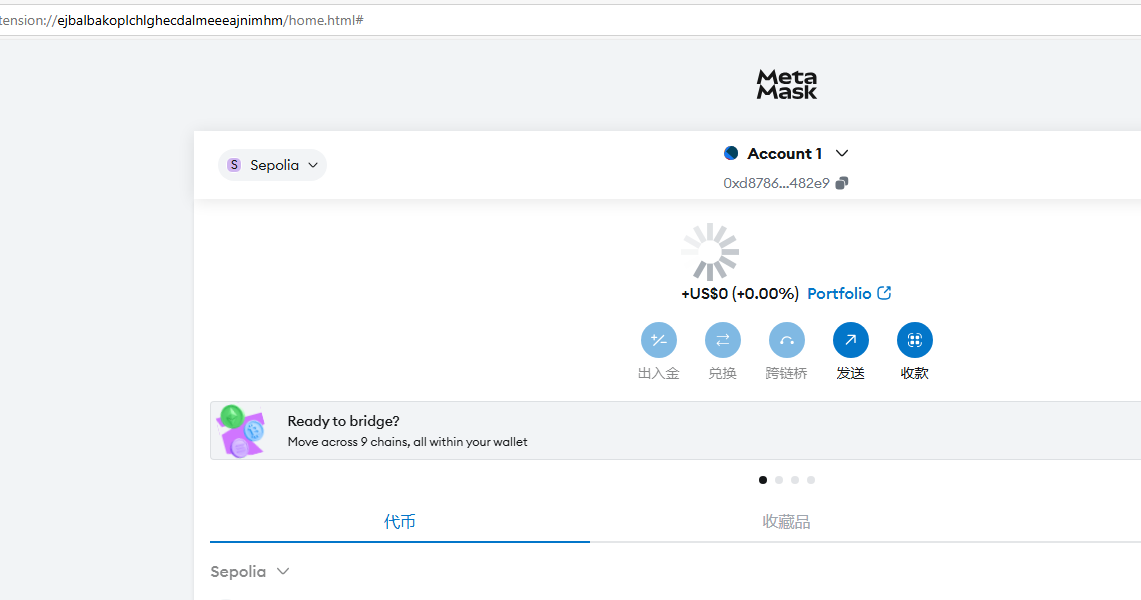Click the 发送 send icon
The width and height of the screenshot is (1141, 600).
coord(851,340)
